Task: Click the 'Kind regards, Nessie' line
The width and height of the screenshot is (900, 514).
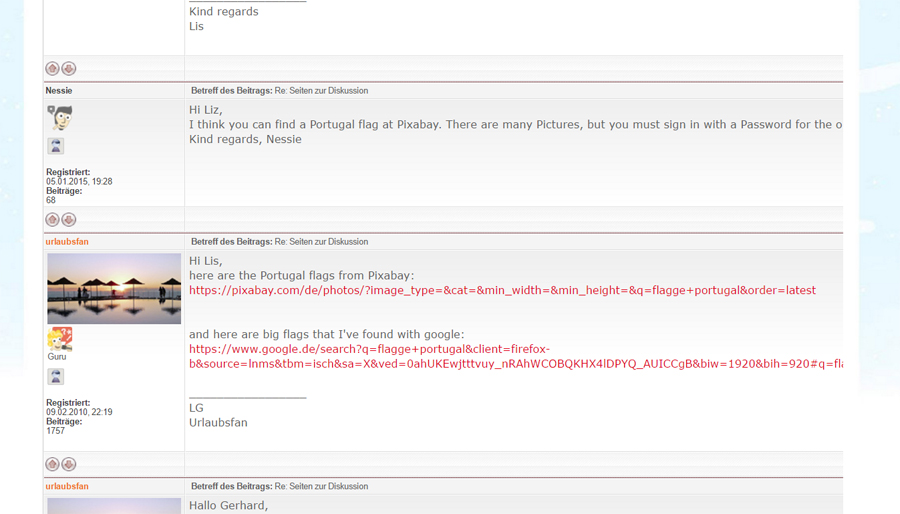Action: (x=245, y=139)
